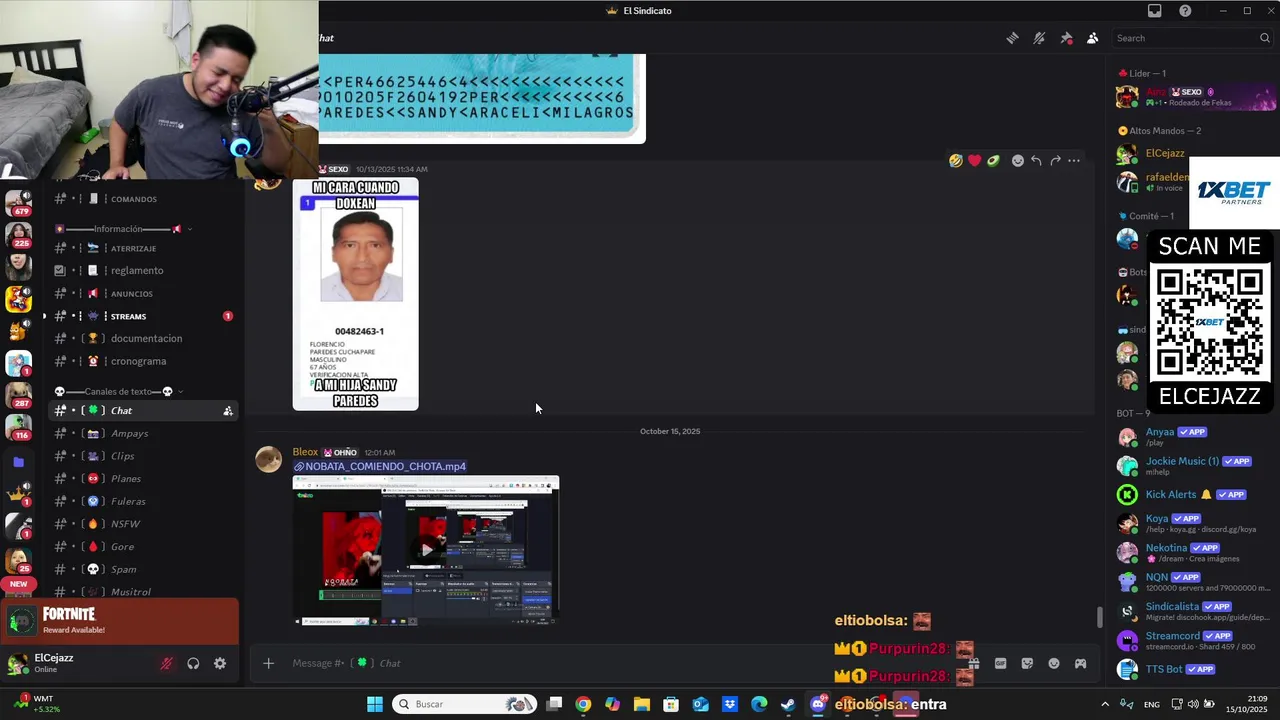The width and height of the screenshot is (1280, 720).
Task: Open notification settings bell-slash icon
Action: (1039, 38)
